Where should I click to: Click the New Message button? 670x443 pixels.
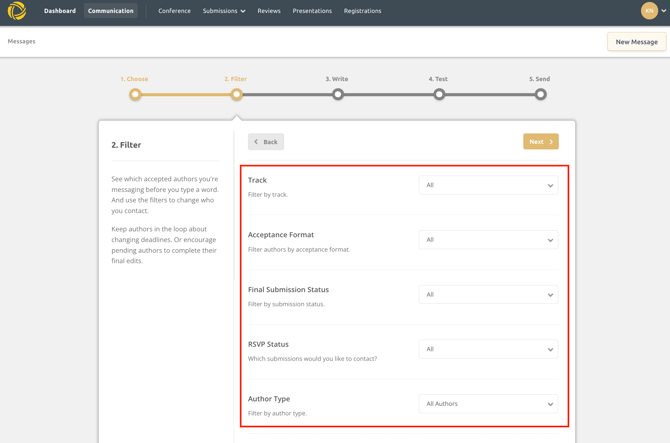636,42
